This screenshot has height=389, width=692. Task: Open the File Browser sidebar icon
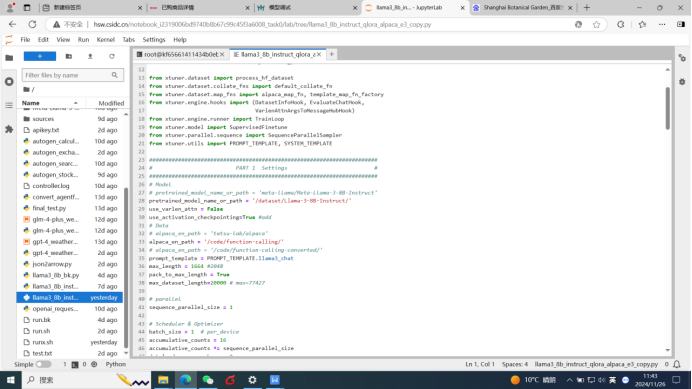pyautogui.click(x=9, y=58)
